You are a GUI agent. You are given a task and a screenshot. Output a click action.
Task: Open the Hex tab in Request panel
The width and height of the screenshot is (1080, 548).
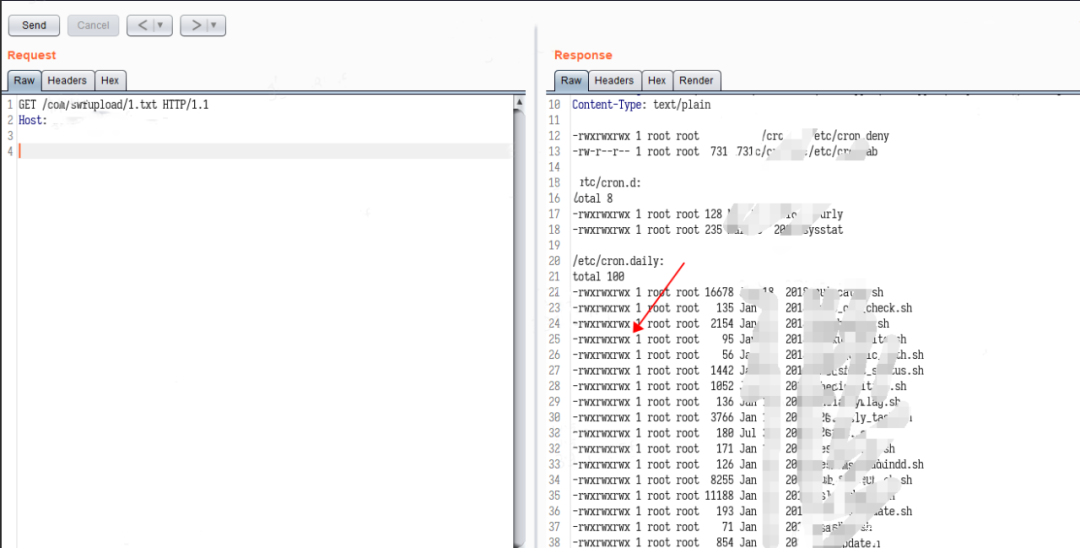110,80
